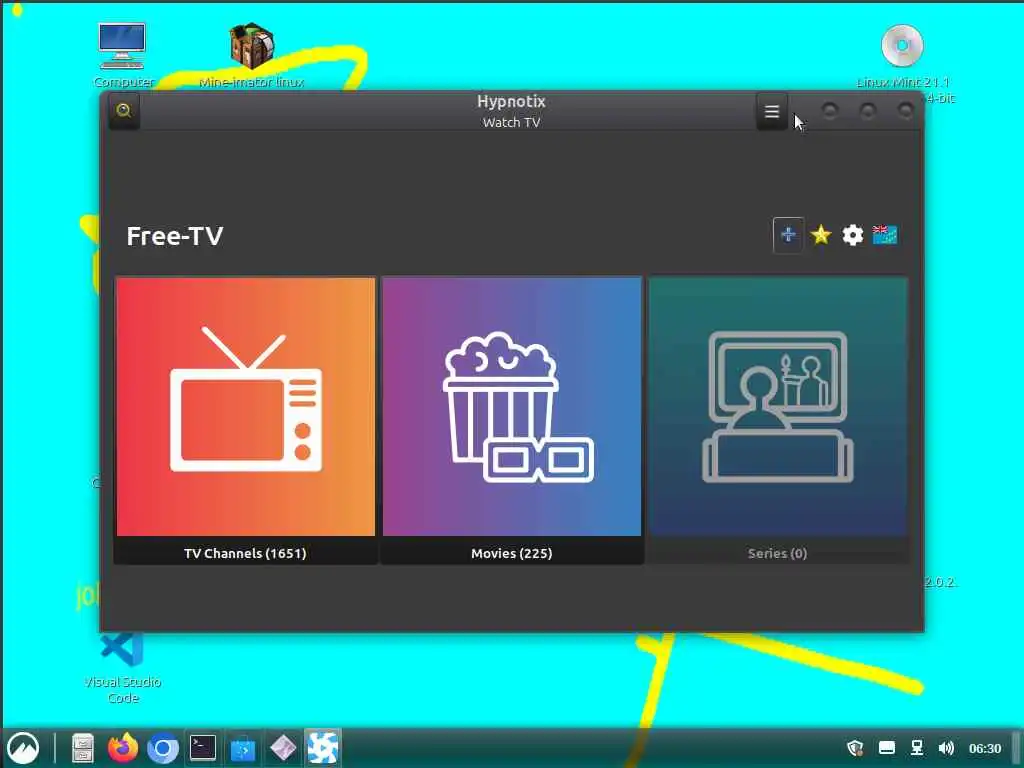Launch Firefox from the taskbar
1024x768 pixels.
click(123, 748)
